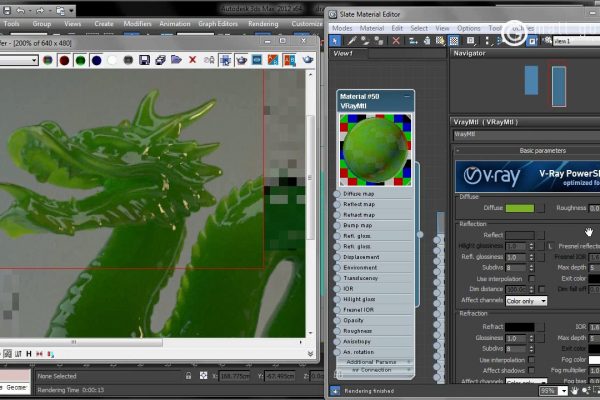This screenshot has width=600, height=400.
Task: Toggle Reflection Use interpolation checkbox
Action: (x=532, y=278)
